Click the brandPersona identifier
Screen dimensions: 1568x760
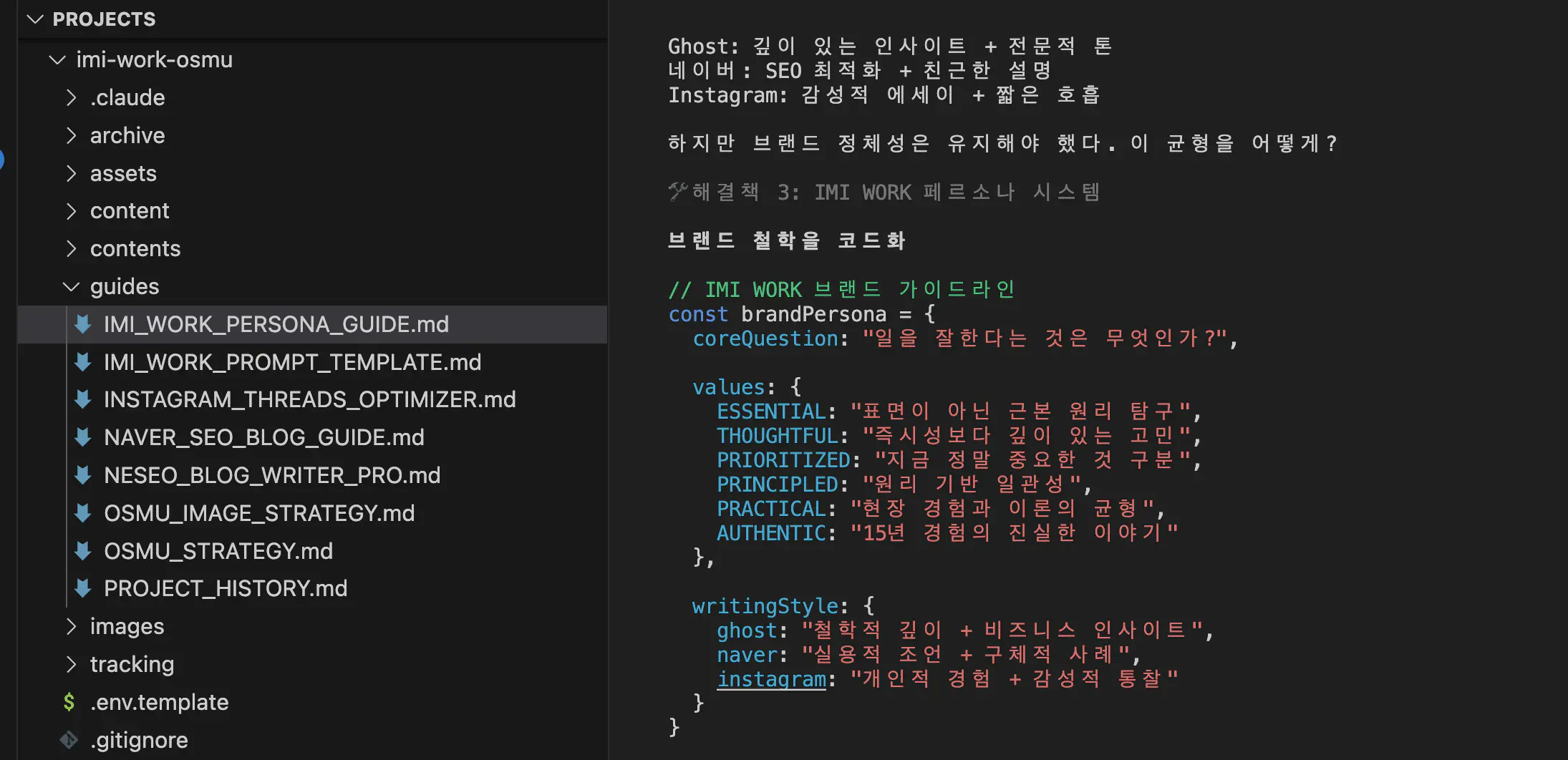(813, 314)
